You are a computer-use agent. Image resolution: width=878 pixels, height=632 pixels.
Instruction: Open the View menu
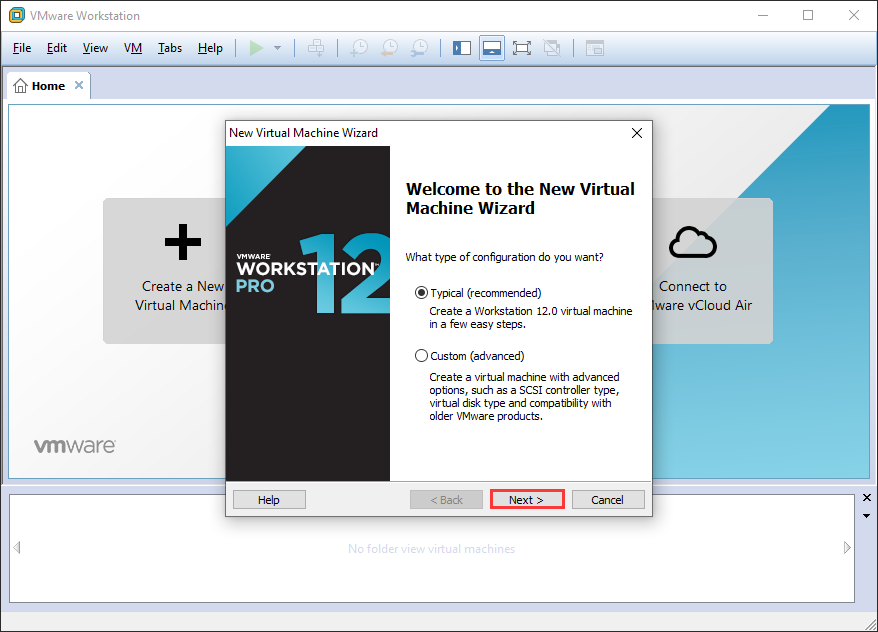coord(95,48)
